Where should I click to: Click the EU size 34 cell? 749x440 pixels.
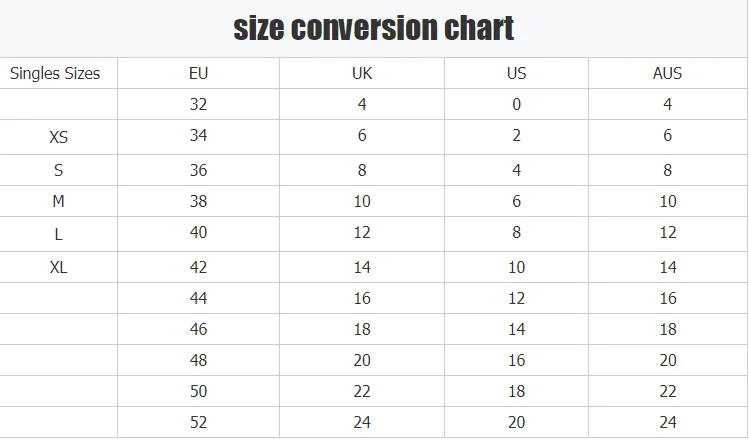(198, 136)
